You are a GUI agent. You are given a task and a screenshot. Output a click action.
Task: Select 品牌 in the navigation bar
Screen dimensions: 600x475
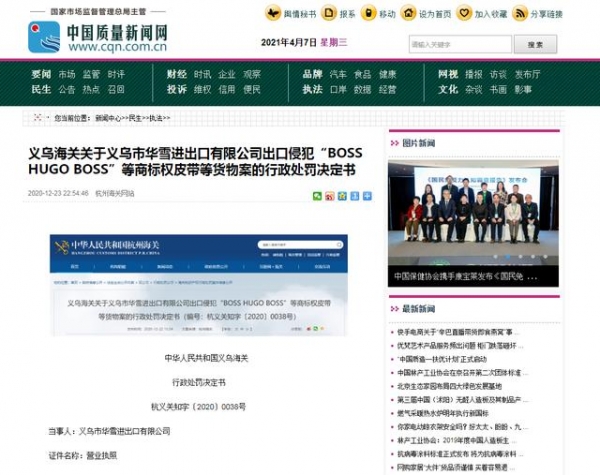[312, 75]
